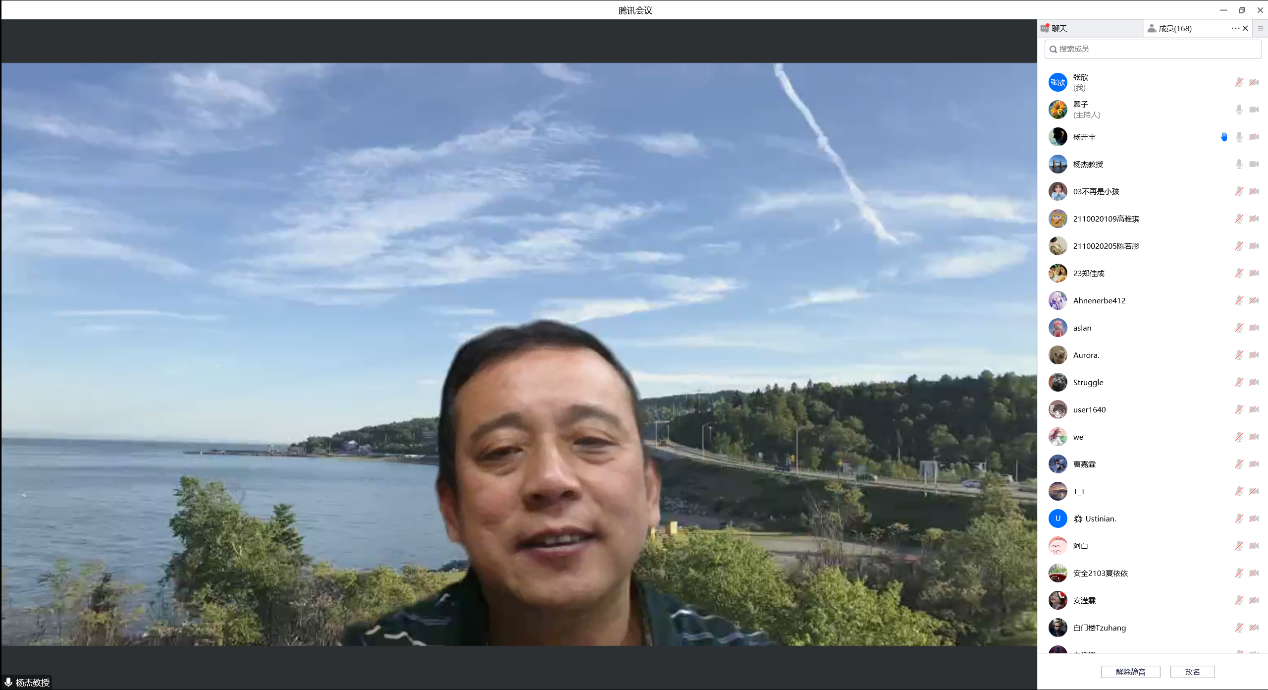Click the muted mic icon for Struggle

tap(1239, 382)
